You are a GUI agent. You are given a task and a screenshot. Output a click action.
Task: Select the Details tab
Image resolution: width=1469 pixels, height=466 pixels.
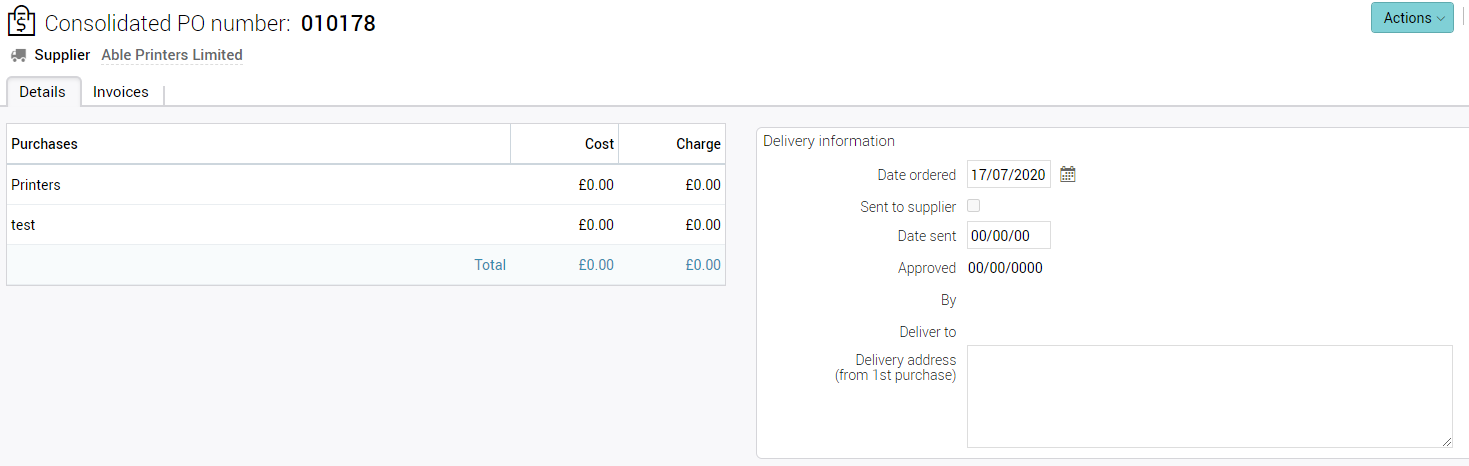(x=43, y=92)
